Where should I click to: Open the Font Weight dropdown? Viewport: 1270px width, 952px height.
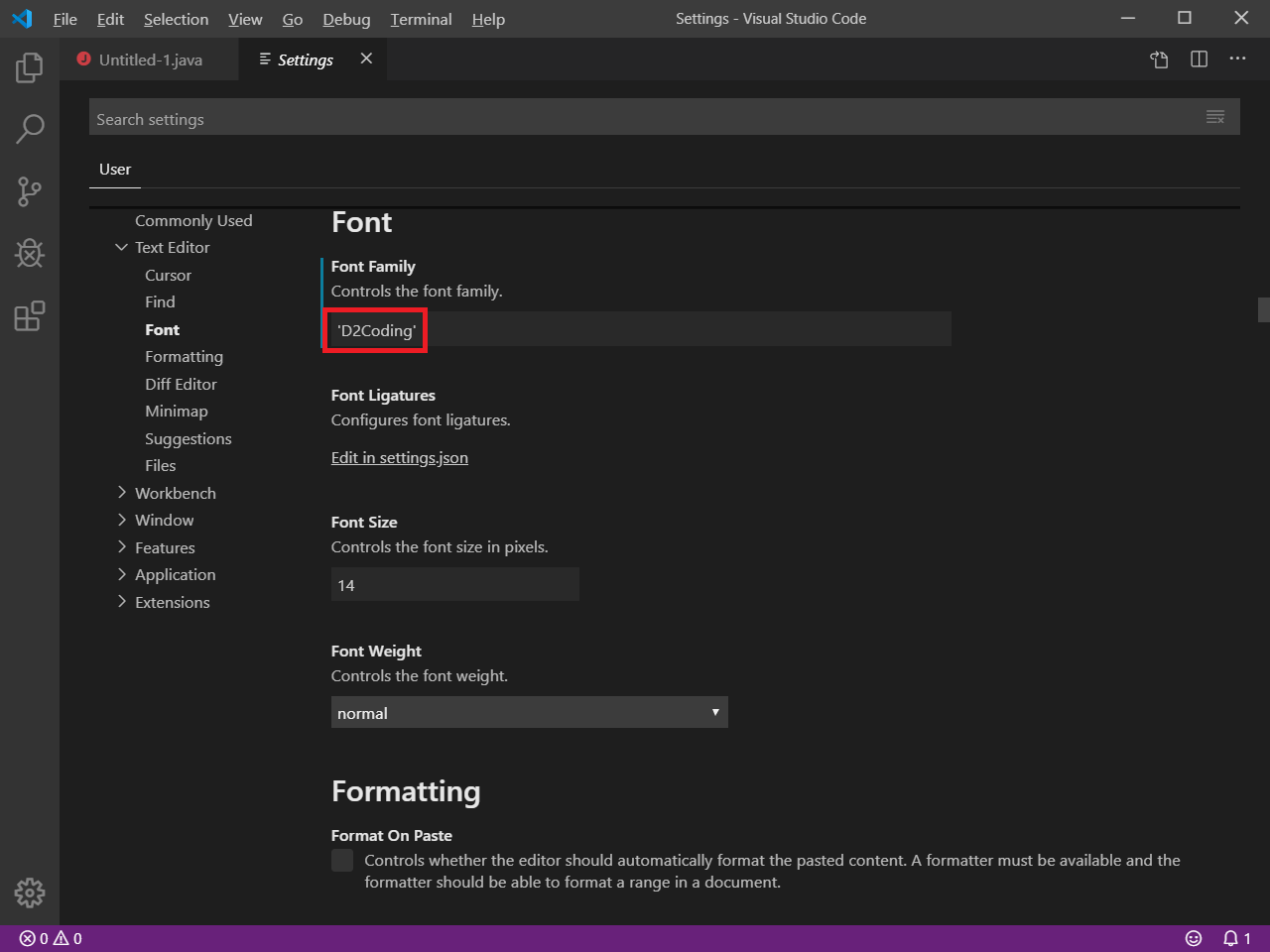pos(530,712)
